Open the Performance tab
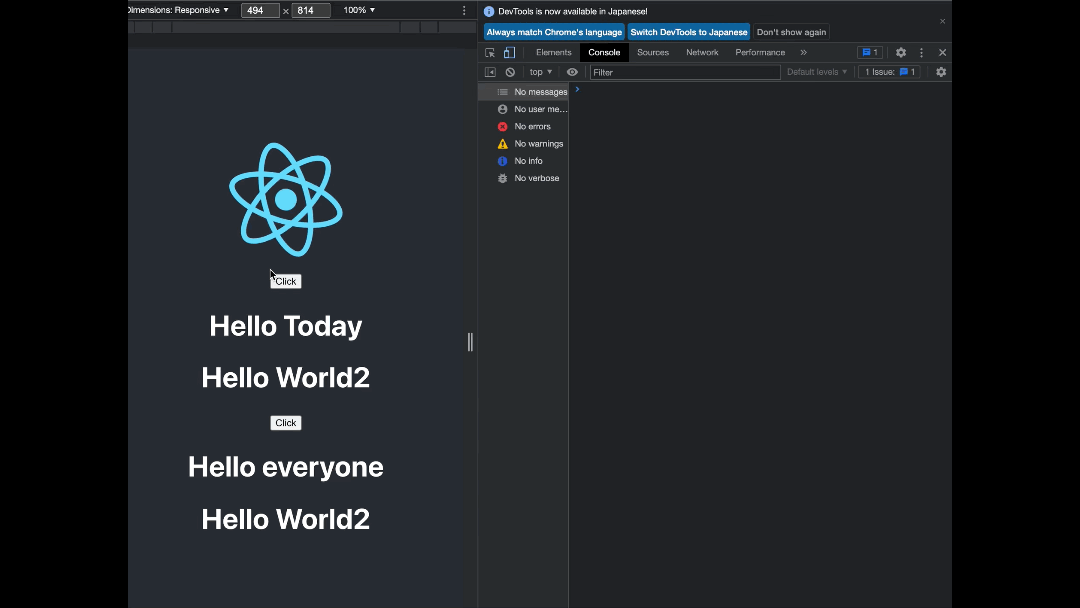Image resolution: width=1080 pixels, height=608 pixels. point(760,52)
